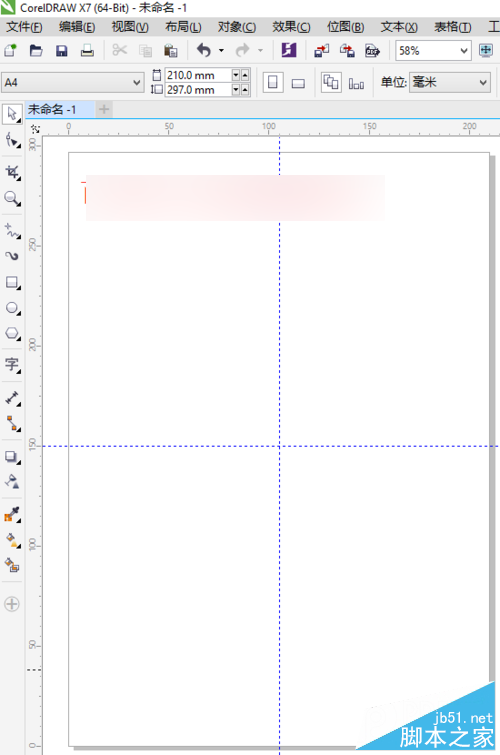The image size is (500, 755).
Task: Select the Zoom tool in toolbox
Action: click(x=12, y=198)
